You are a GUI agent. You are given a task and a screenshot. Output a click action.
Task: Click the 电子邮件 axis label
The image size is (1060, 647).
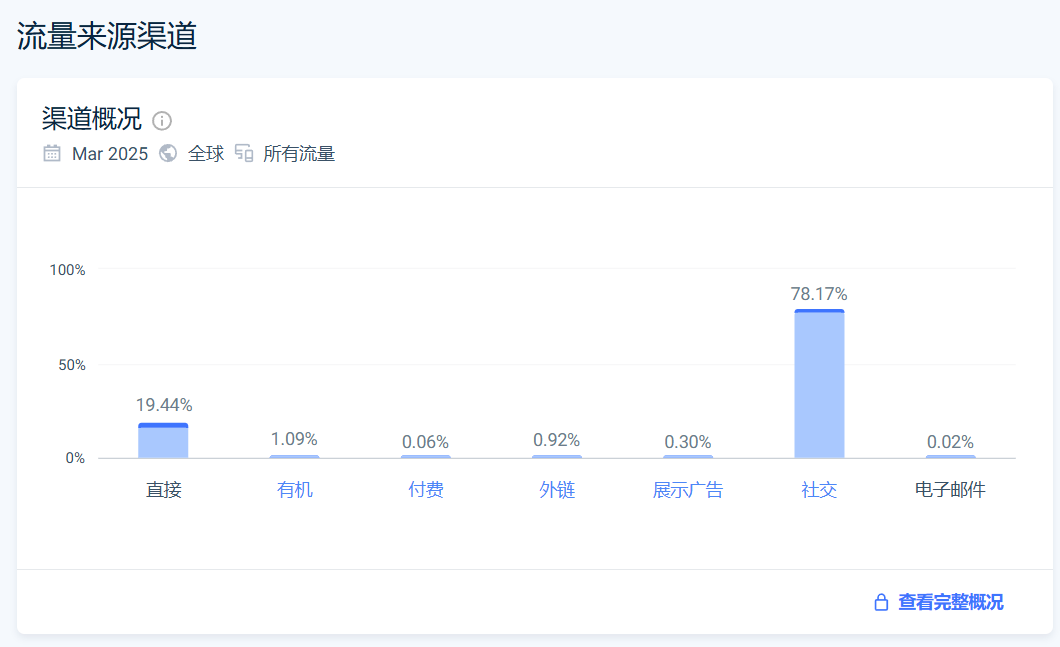coord(950,490)
